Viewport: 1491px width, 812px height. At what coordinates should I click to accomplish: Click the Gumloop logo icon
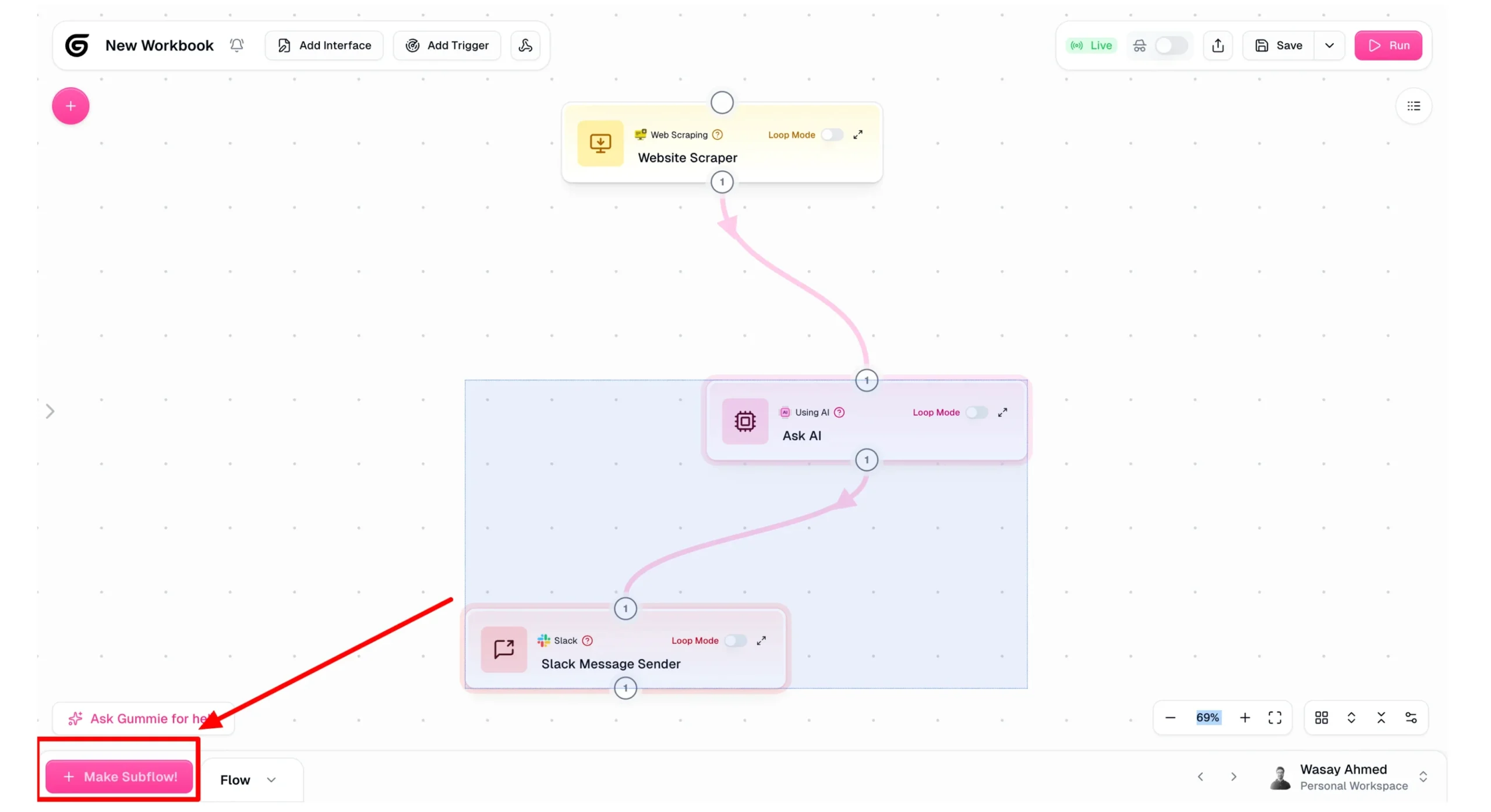(x=77, y=45)
